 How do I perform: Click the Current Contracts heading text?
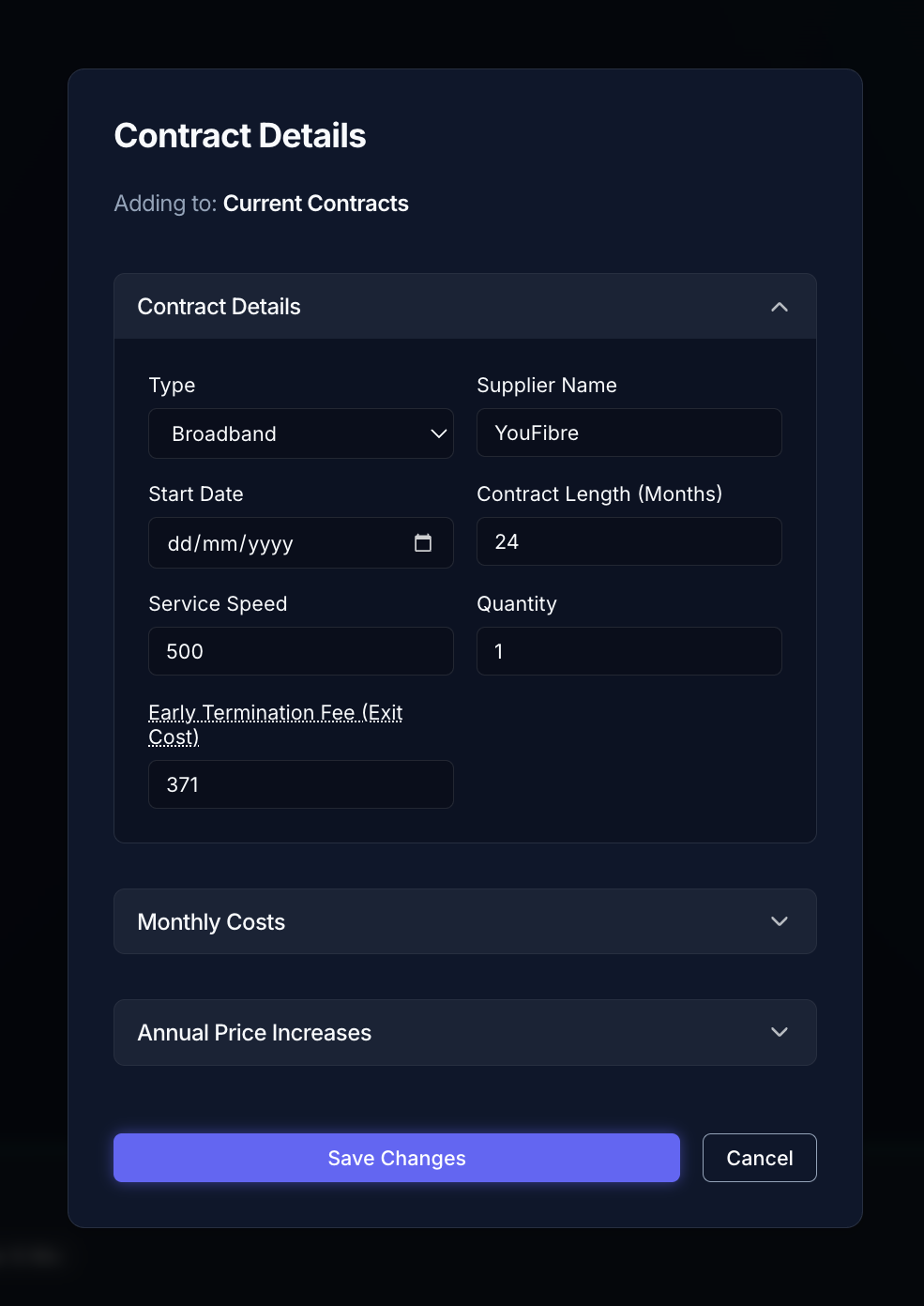point(316,204)
